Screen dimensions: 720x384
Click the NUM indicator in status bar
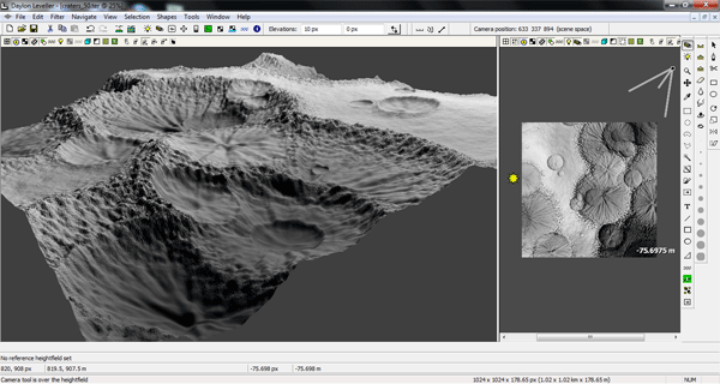690,380
